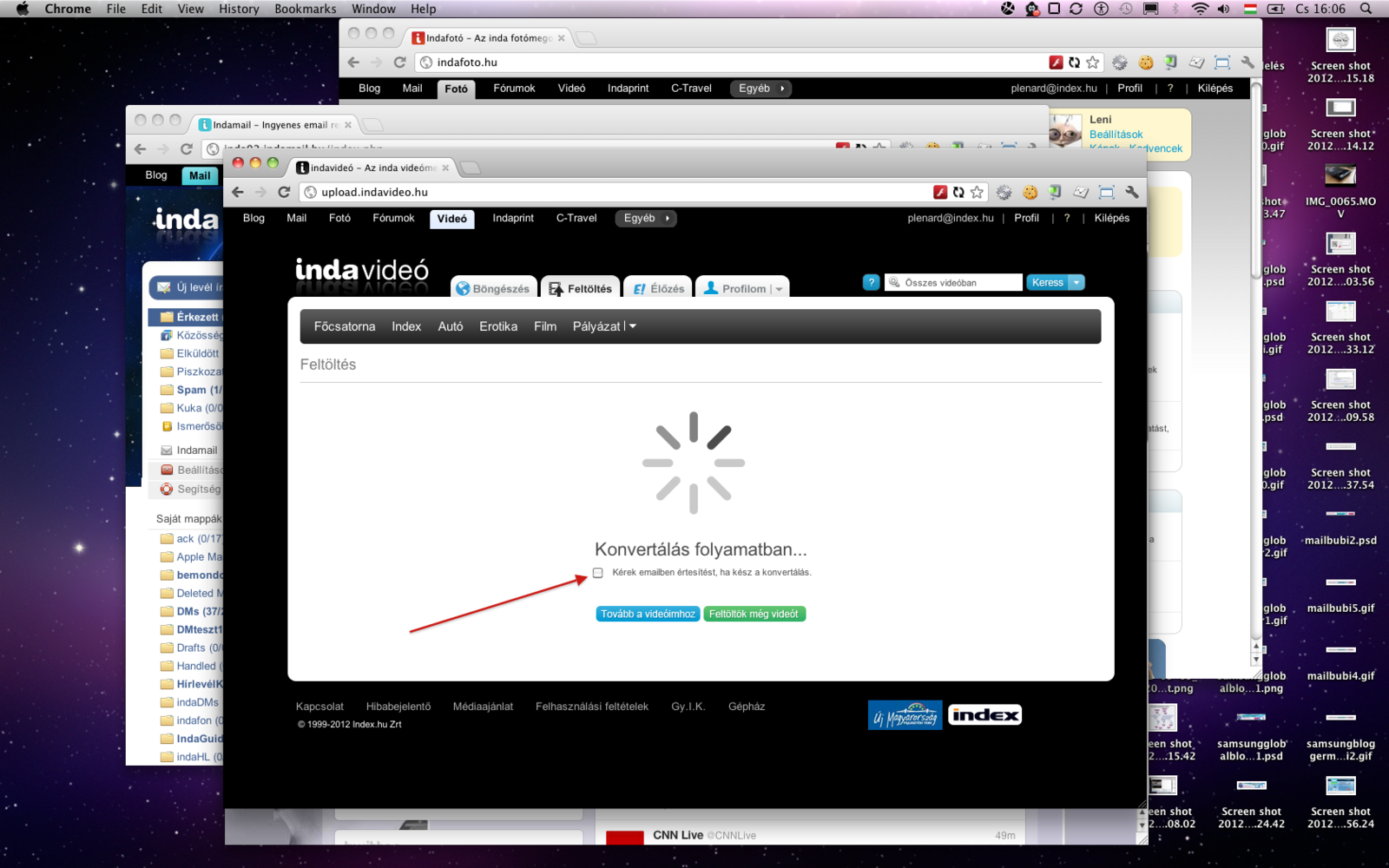1389x868 pixels.
Task: Bookmark upload.indavideo.hu with the star icon
Action: click(x=977, y=193)
